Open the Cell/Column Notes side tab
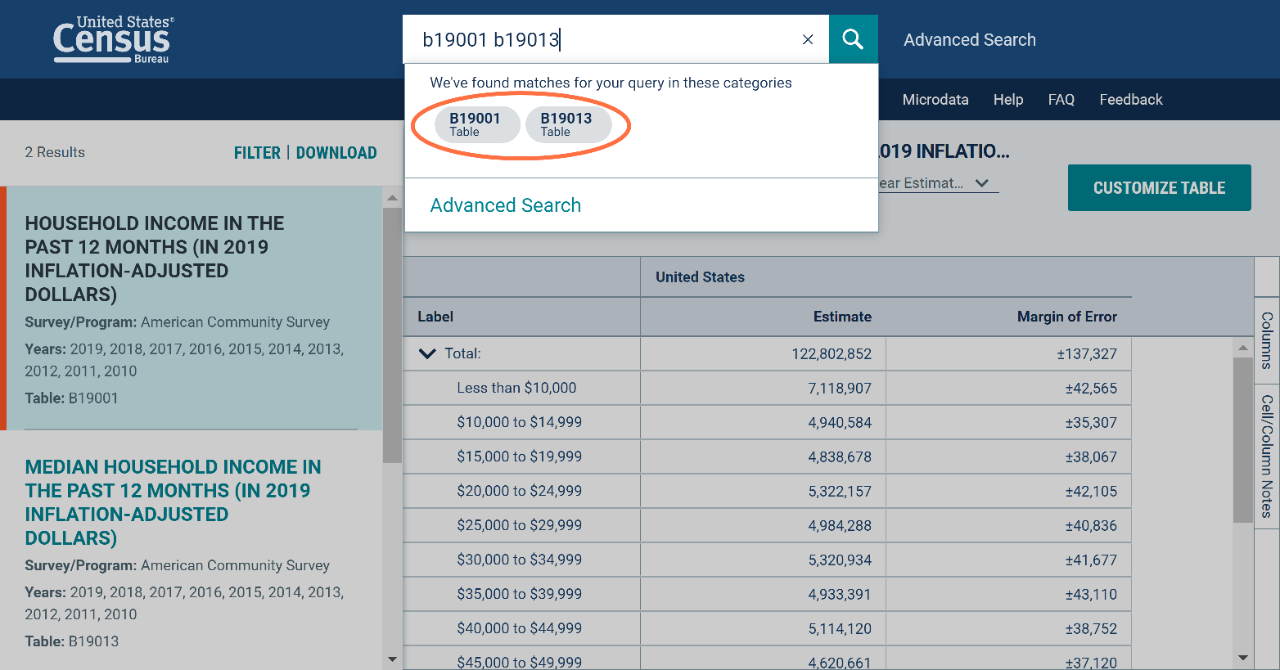The height and width of the screenshot is (670, 1280). 1267,455
